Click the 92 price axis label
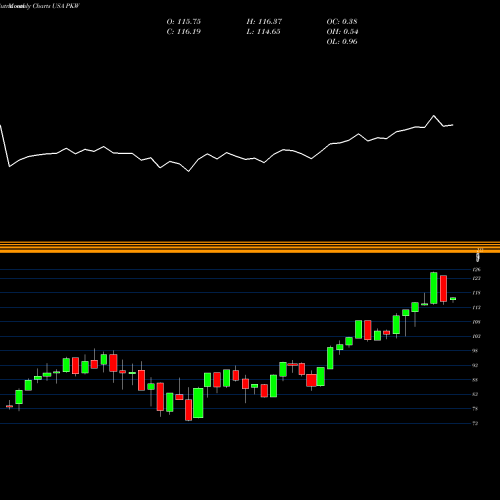Image resolution: width=500 pixels, height=500 pixels. click(476, 365)
